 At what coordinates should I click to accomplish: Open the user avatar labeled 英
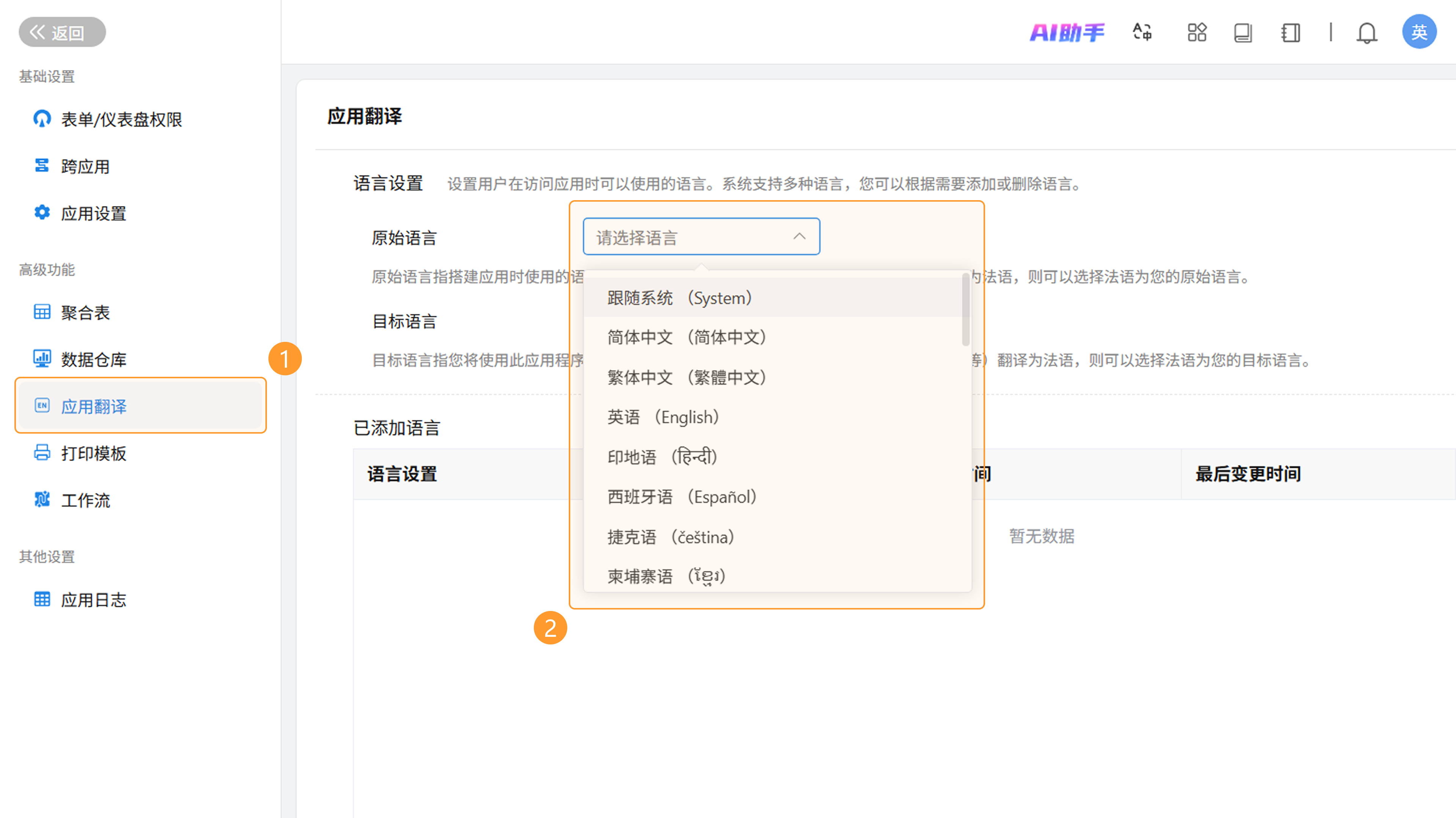(1419, 32)
